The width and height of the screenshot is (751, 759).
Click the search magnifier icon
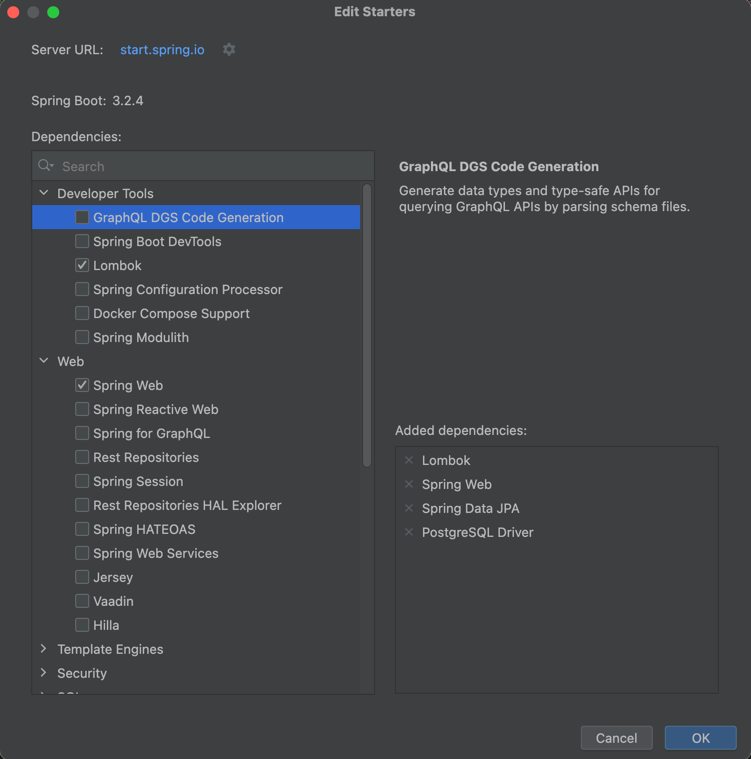tap(46, 166)
